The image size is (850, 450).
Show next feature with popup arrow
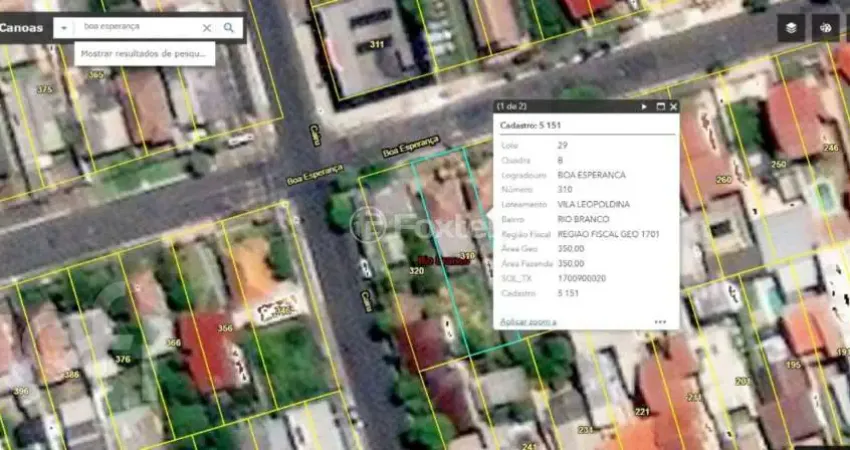[644, 107]
